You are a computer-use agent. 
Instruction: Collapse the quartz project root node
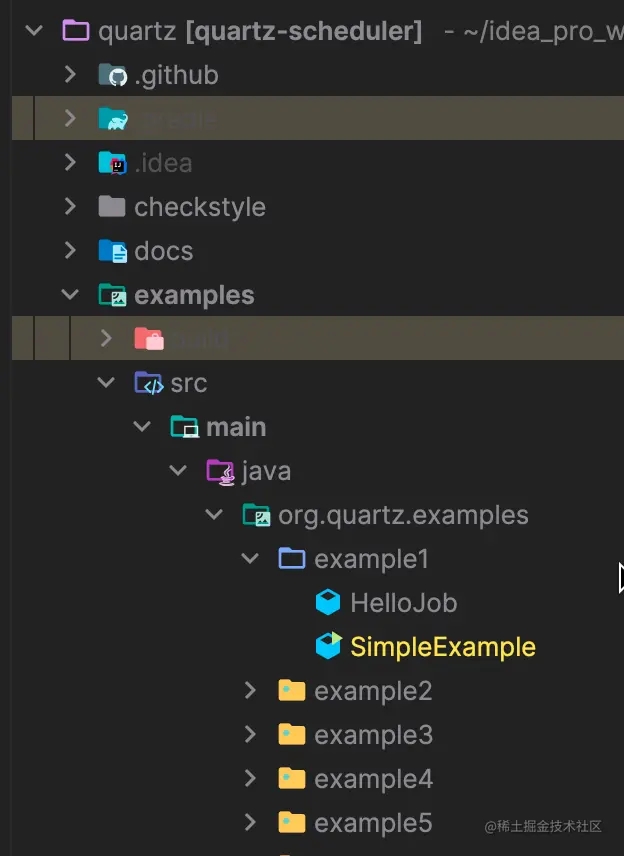pos(34,31)
